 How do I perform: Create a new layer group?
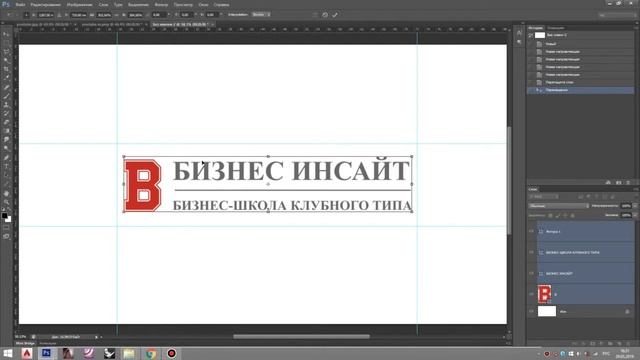coord(610,344)
